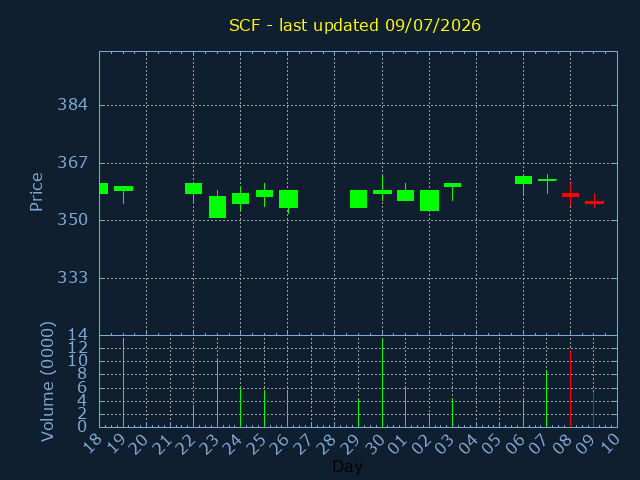Viewport: 640px width, 480px height.
Task: Click the day 19 volume bar
Action: pos(123,382)
